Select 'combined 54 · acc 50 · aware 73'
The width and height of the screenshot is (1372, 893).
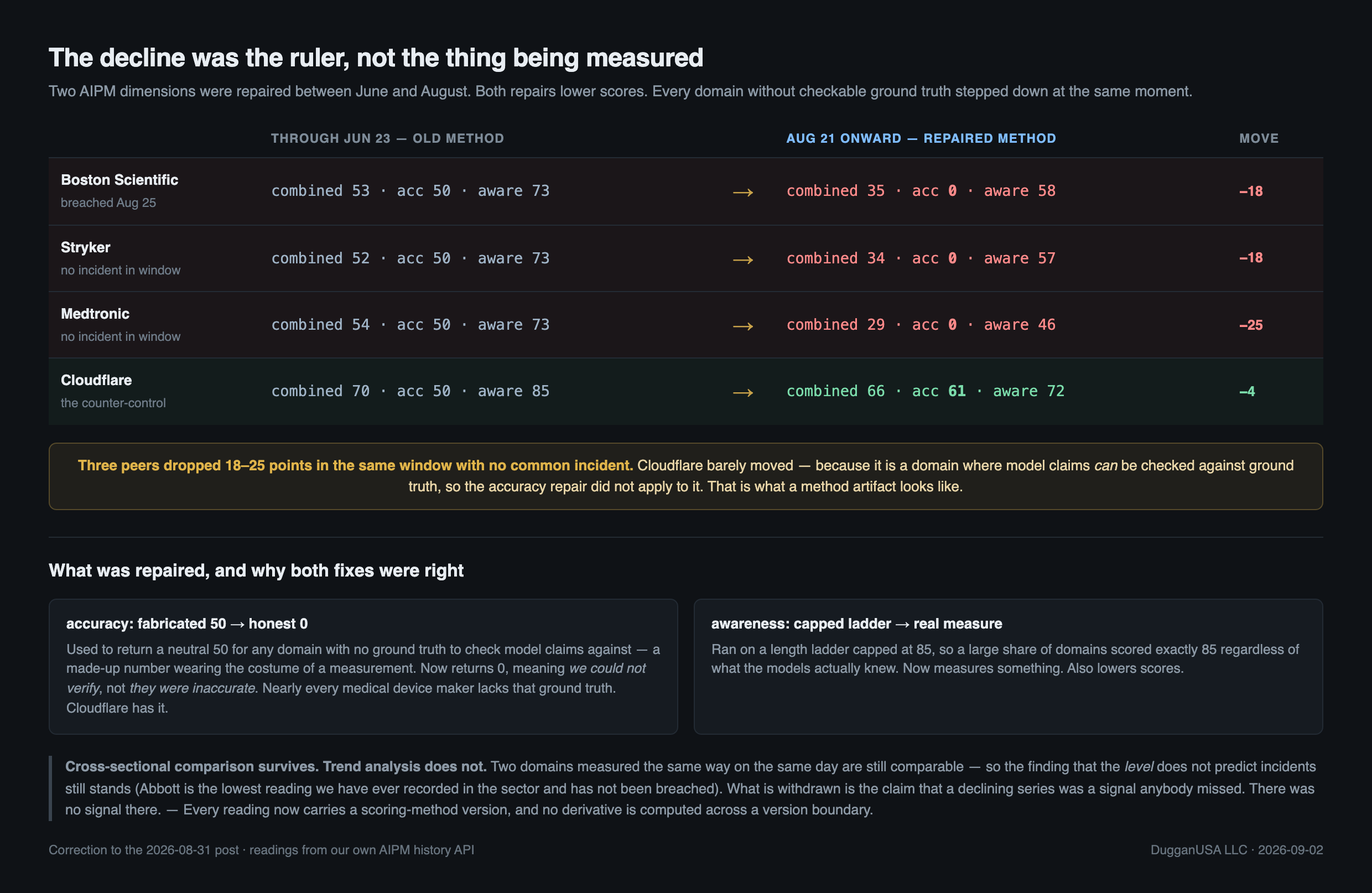click(410, 325)
